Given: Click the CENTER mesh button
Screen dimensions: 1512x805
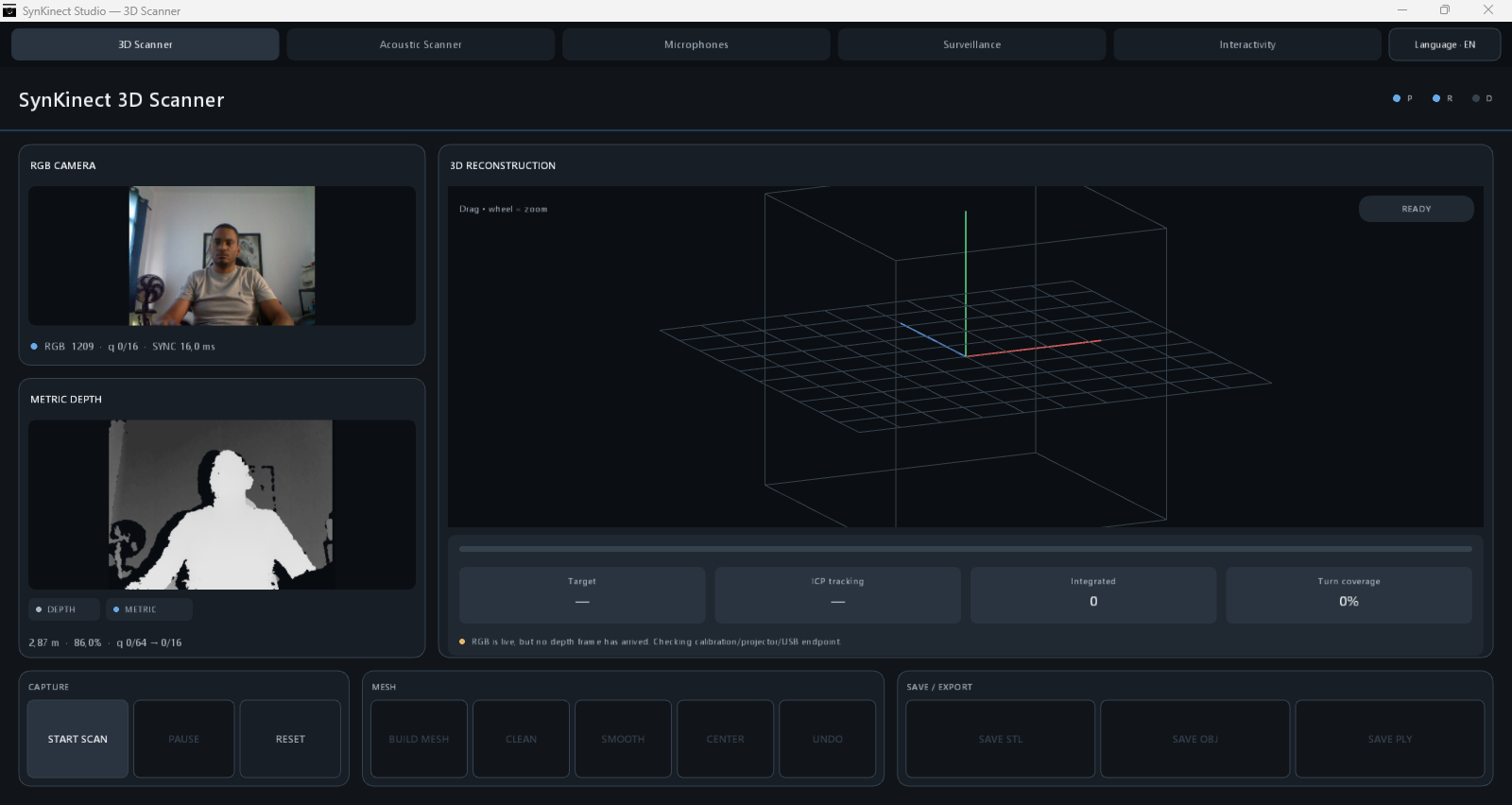Looking at the screenshot, I should (x=725, y=739).
